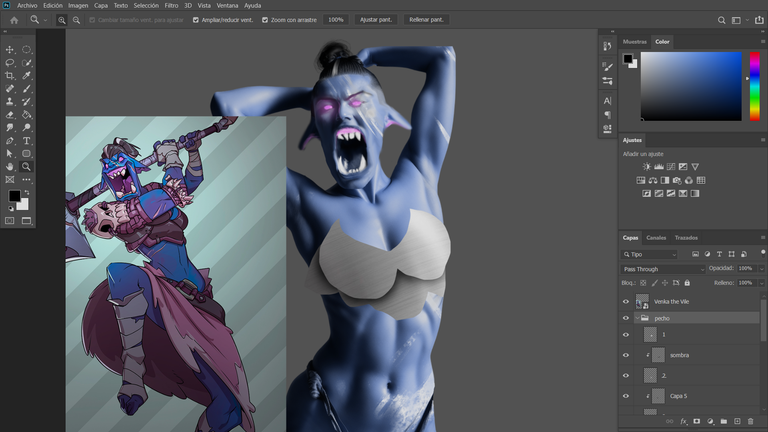The width and height of the screenshot is (768, 432).
Task: Open the 'Tipo' layer filter dropdown
Action: (649, 254)
